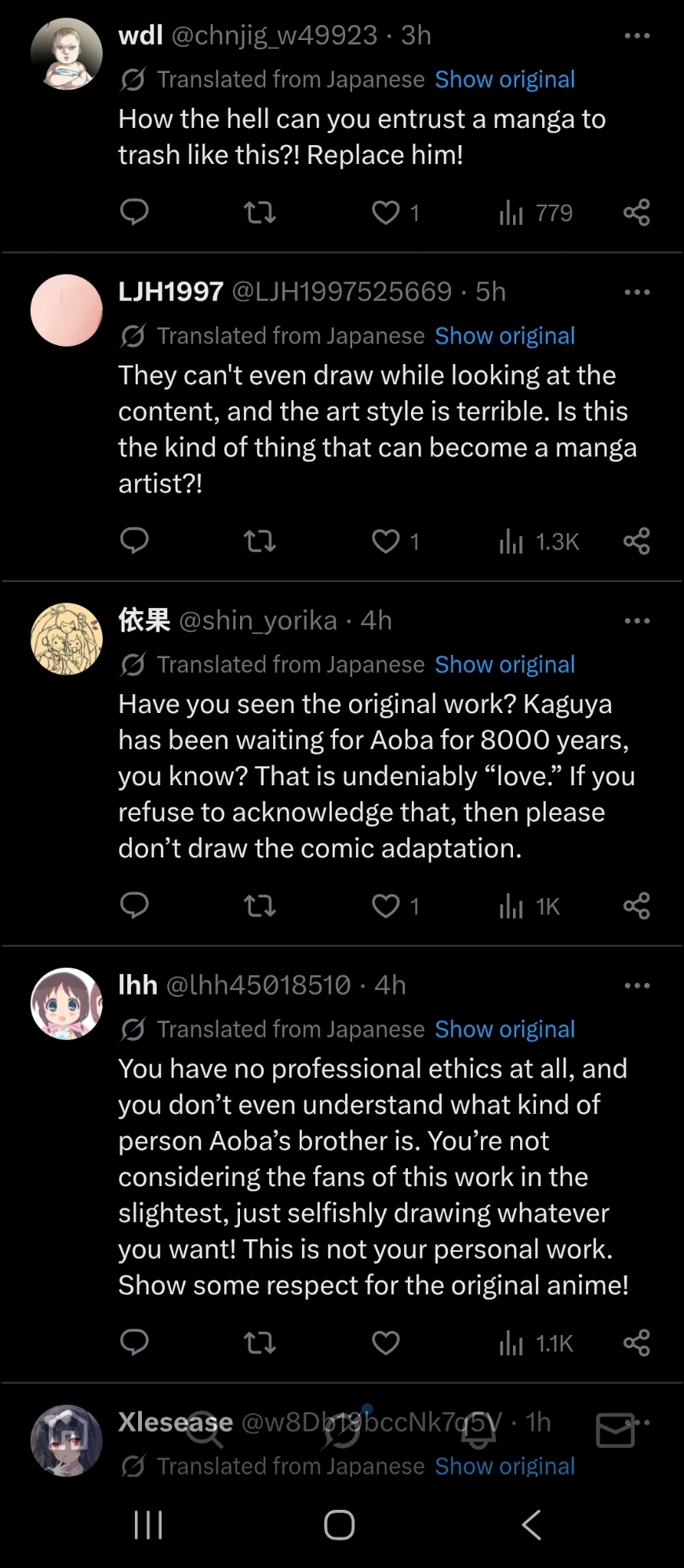Image resolution: width=684 pixels, height=1568 pixels.
Task: Repost shin_yorika's tweet
Action: [260, 906]
